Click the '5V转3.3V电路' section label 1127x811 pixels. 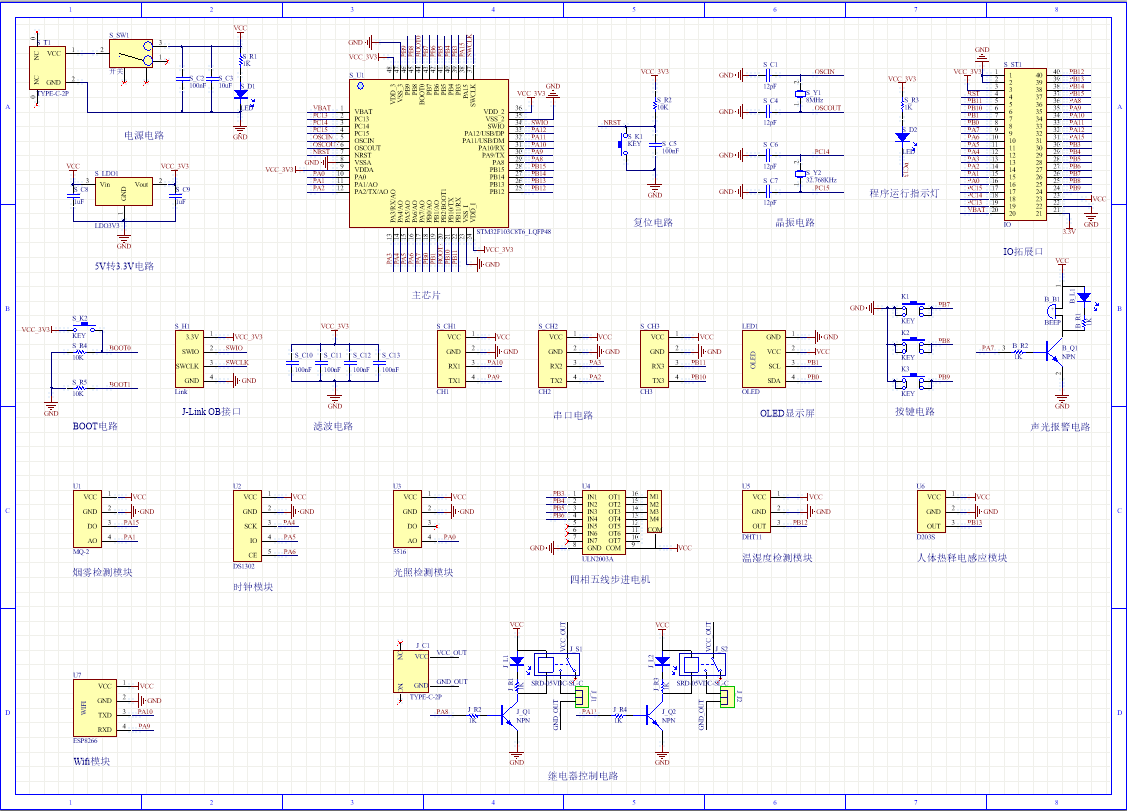pyautogui.click(x=124, y=266)
